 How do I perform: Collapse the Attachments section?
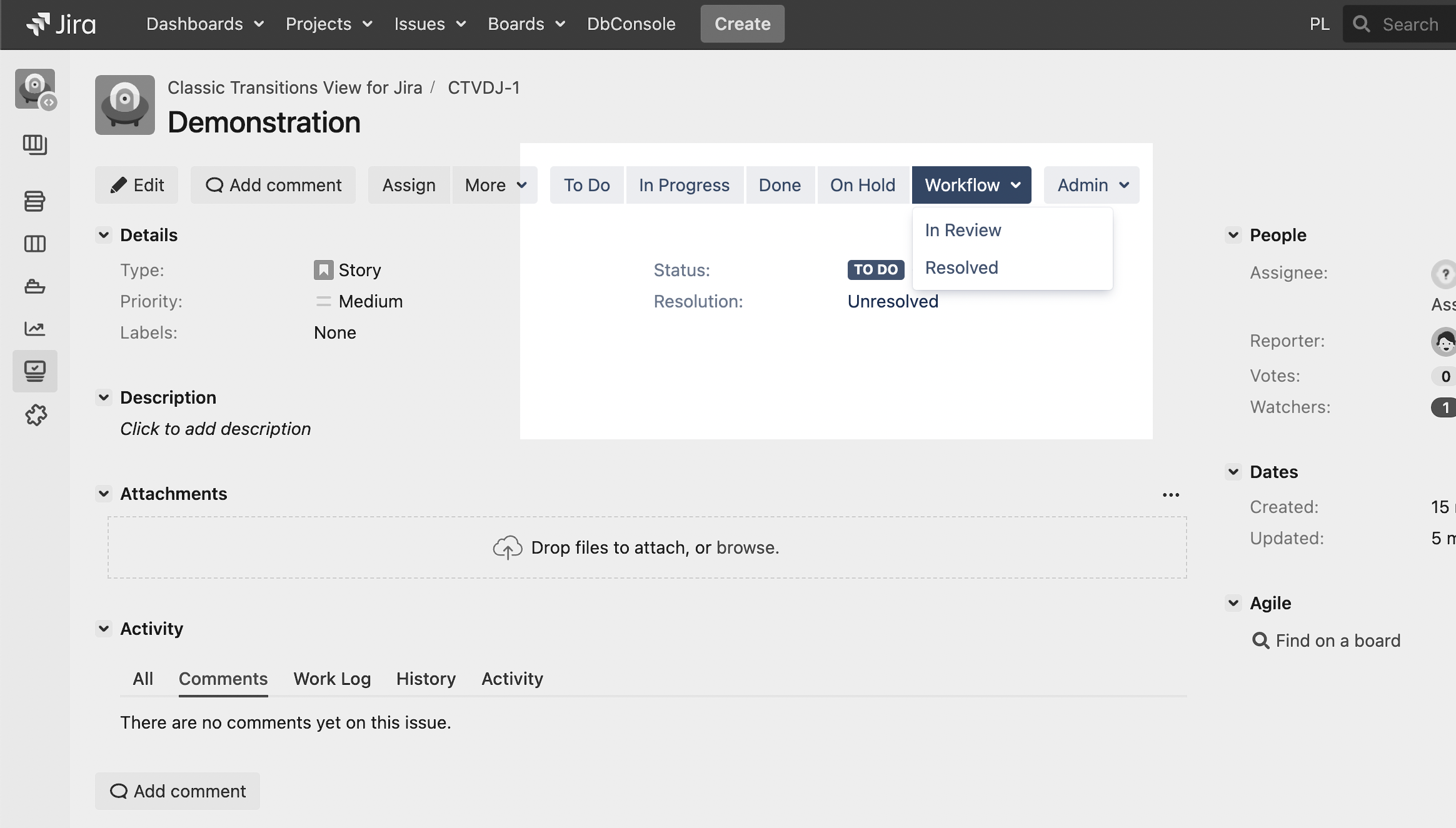coord(104,494)
